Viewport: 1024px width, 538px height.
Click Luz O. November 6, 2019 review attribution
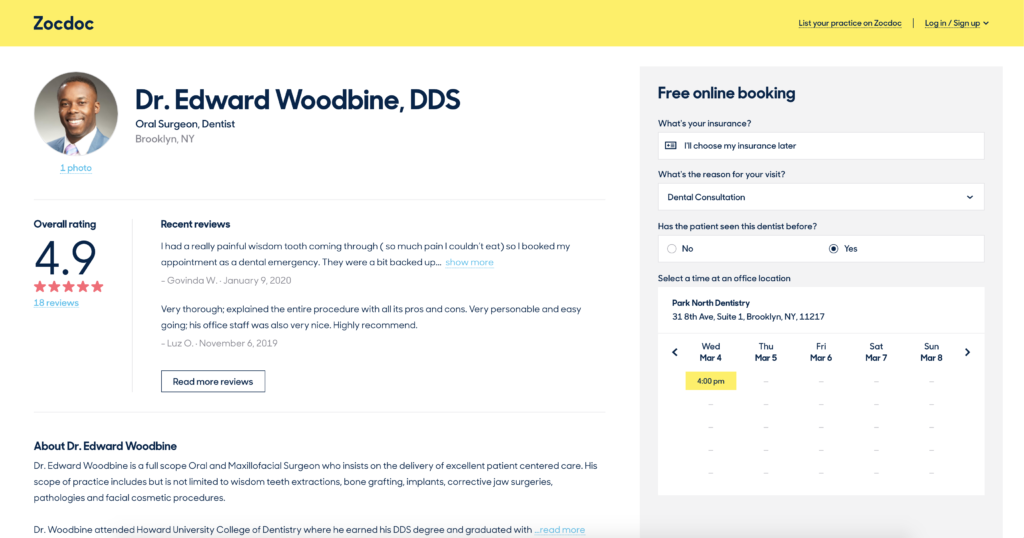point(219,343)
